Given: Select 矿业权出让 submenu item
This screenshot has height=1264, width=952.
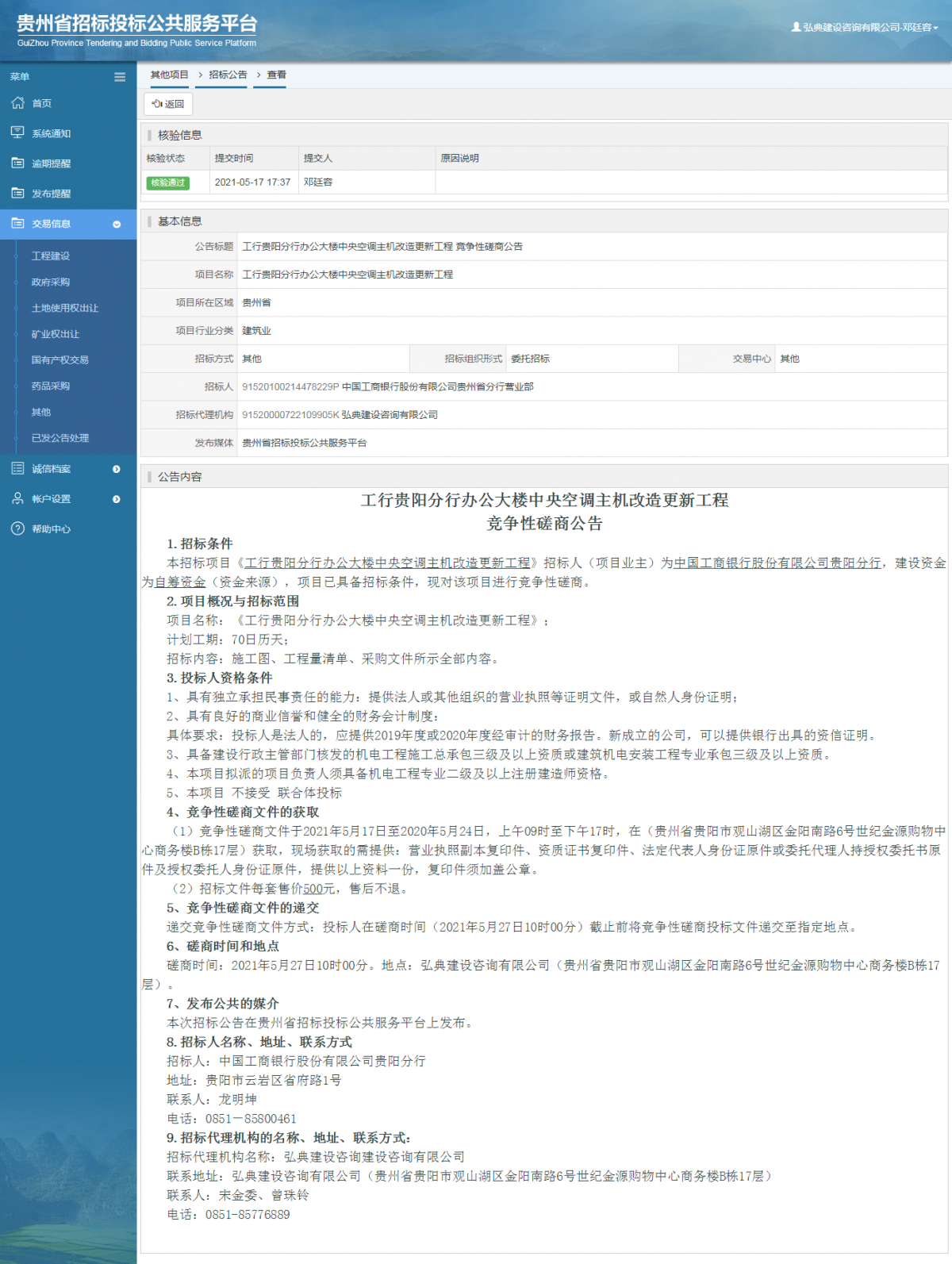Looking at the screenshot, I should 56,334.
